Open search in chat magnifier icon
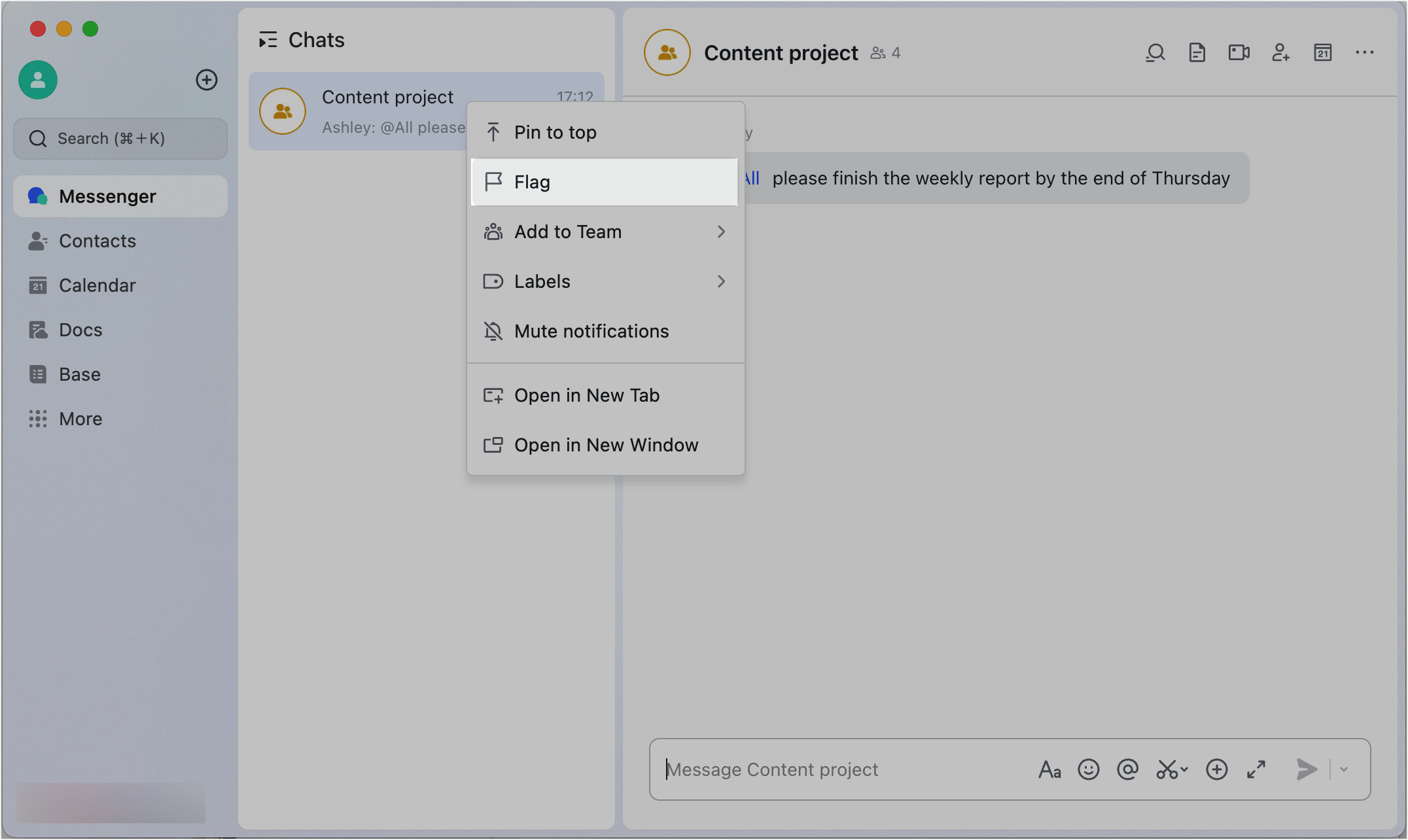Image resolution: width=1408 pixels, height=840 pixels. tap(1155, 52)
